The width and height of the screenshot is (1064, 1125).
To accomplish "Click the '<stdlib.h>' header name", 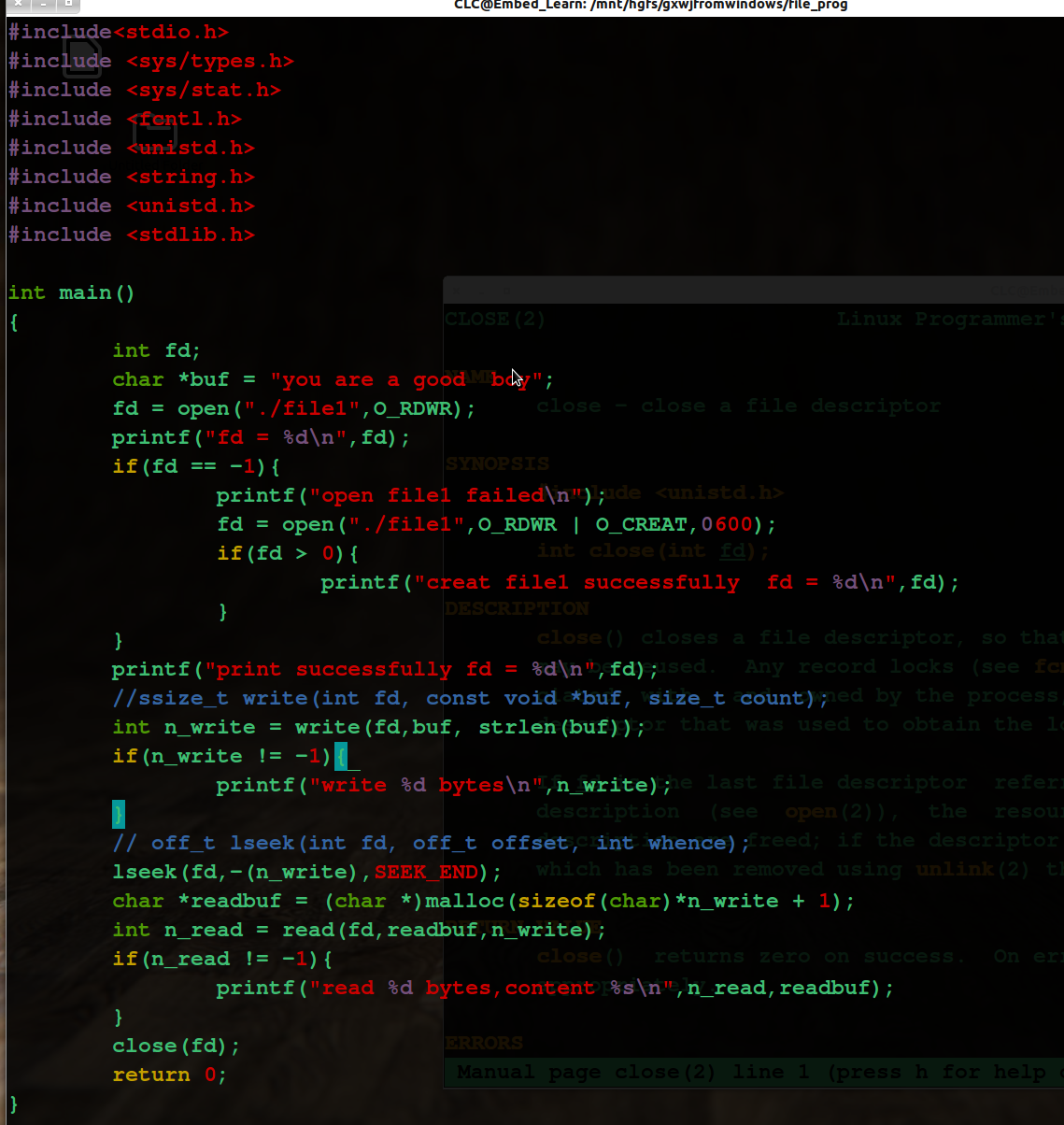I will click(x=191, y=235).
